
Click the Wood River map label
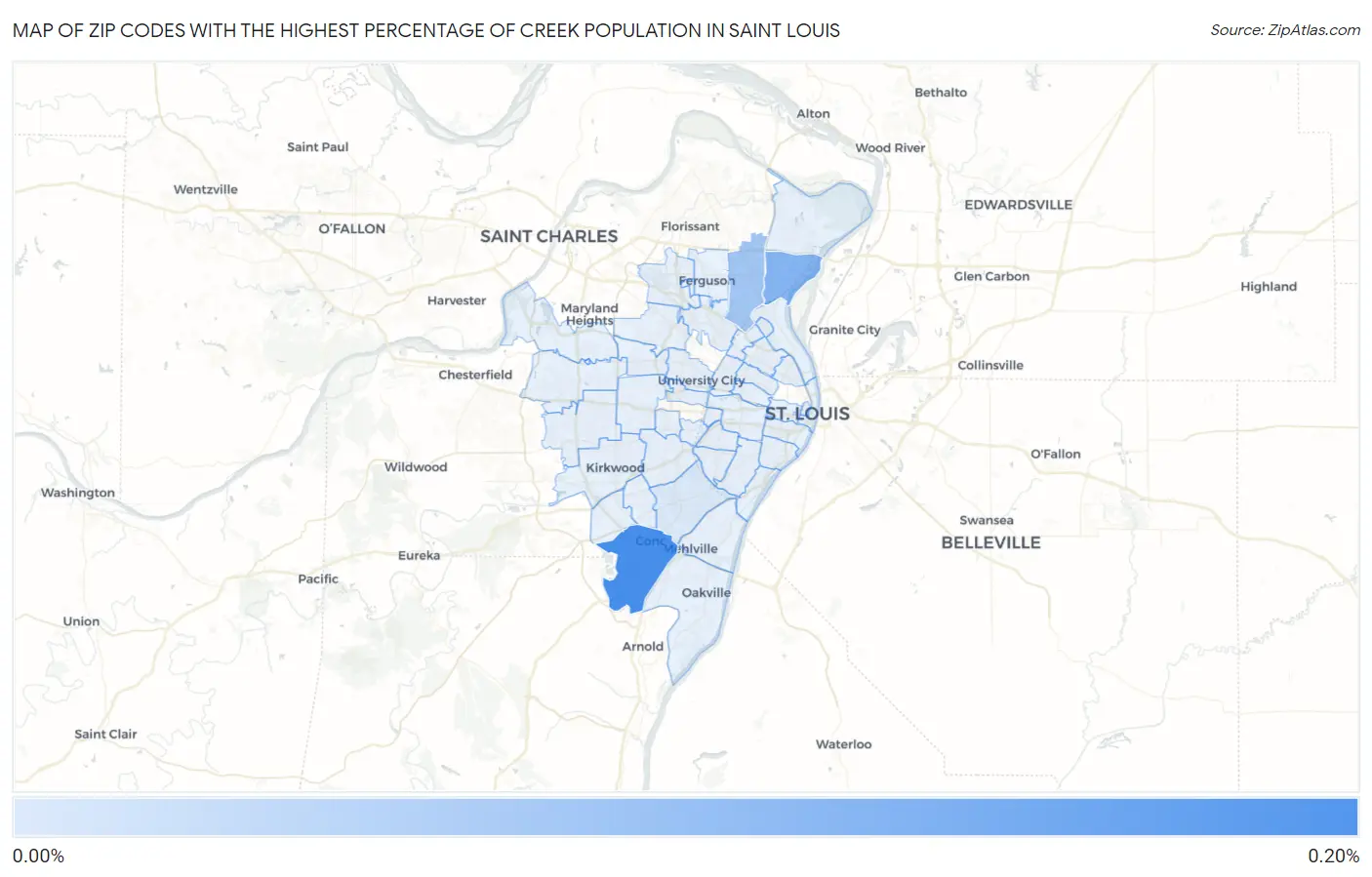click(x=890, y=148)
